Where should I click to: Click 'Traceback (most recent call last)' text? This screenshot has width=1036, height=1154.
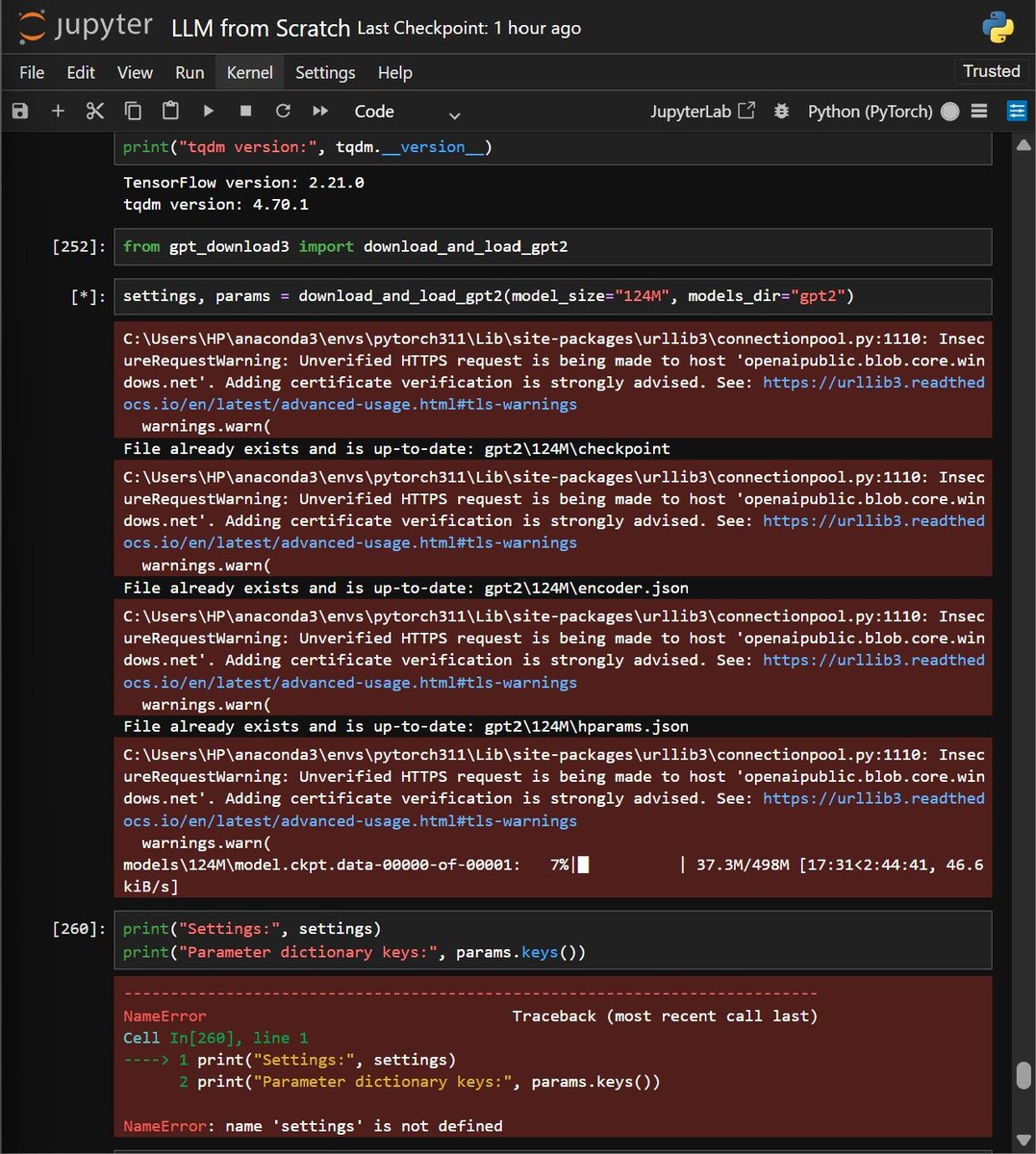click(x=665, y=1016)
